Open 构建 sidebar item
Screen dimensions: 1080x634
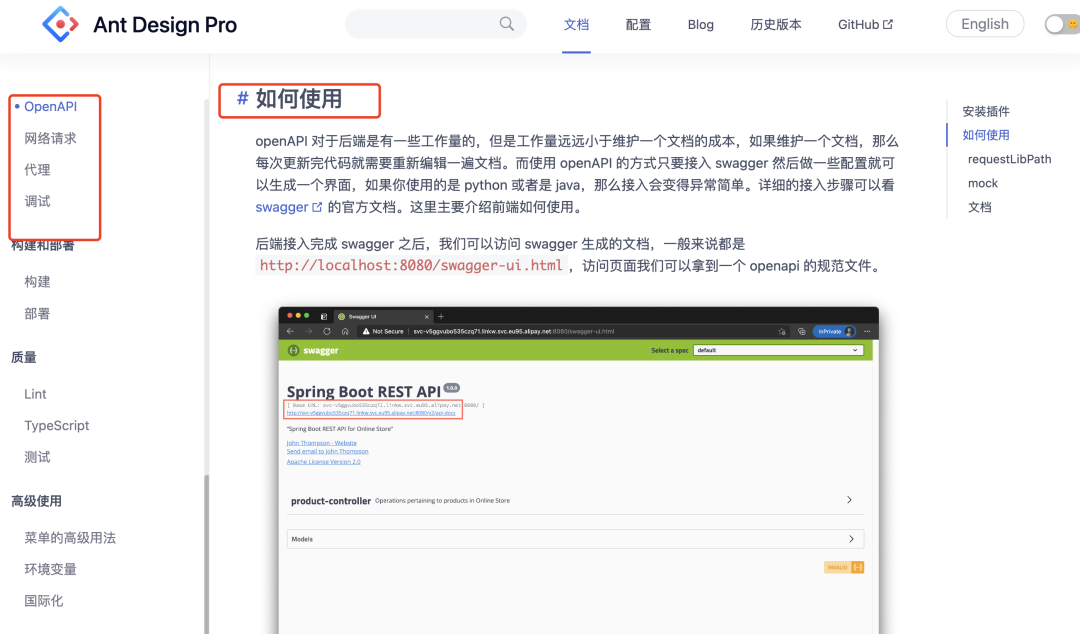(x=37, y=282)
